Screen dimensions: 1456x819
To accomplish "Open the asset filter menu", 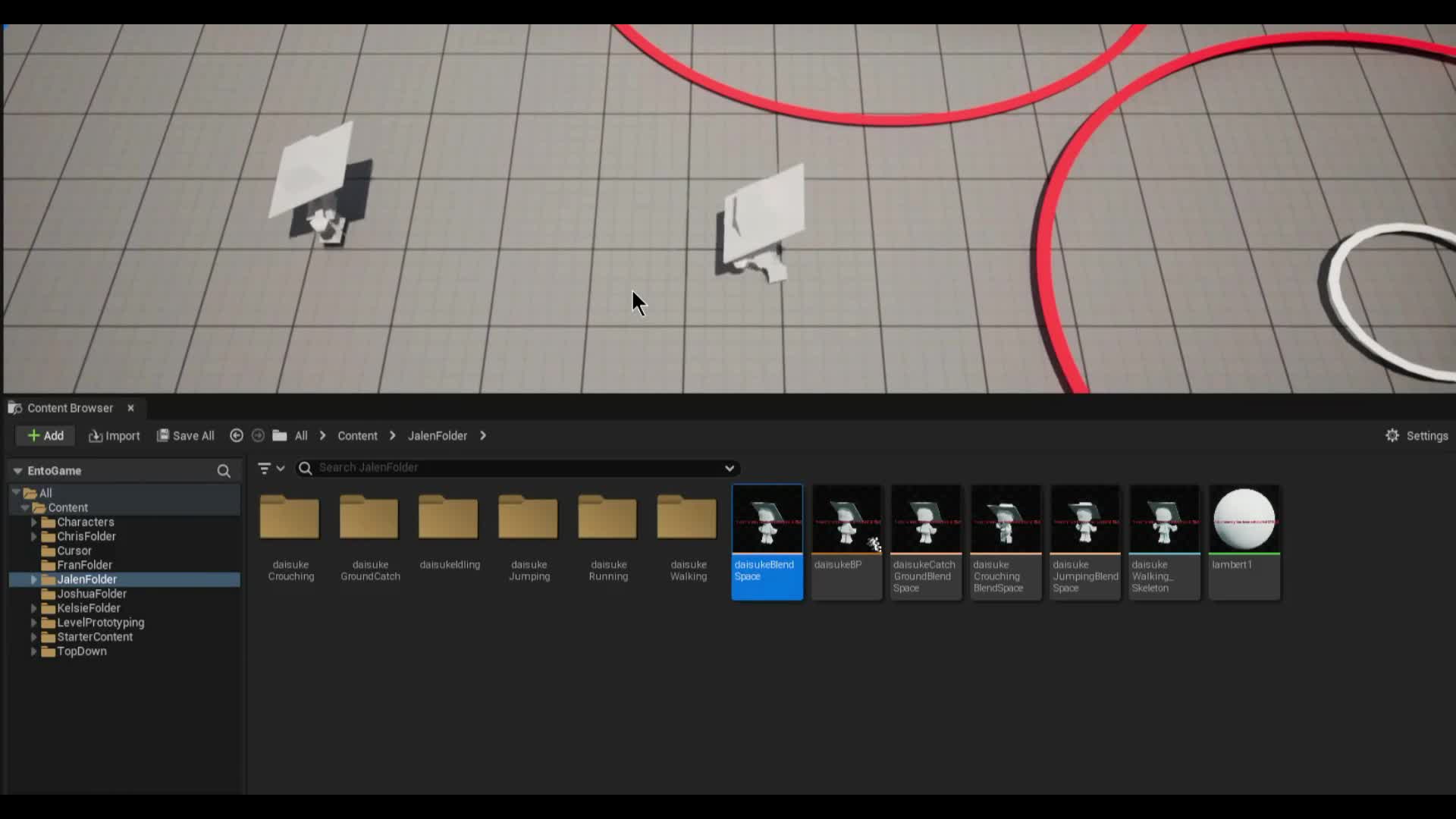I will click(271, 468).
